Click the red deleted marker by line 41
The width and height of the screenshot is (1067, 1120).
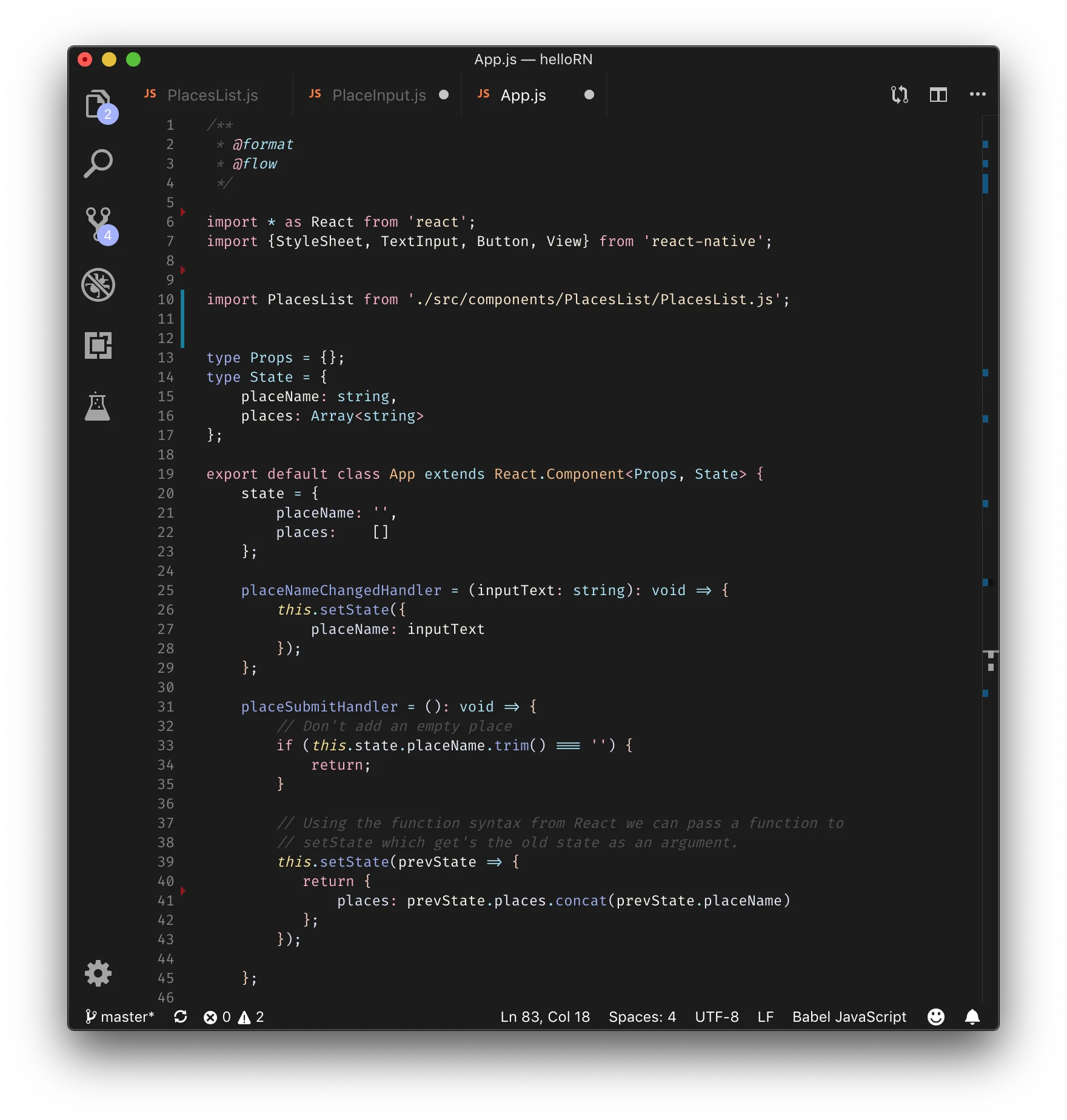[x=182, y=891]
